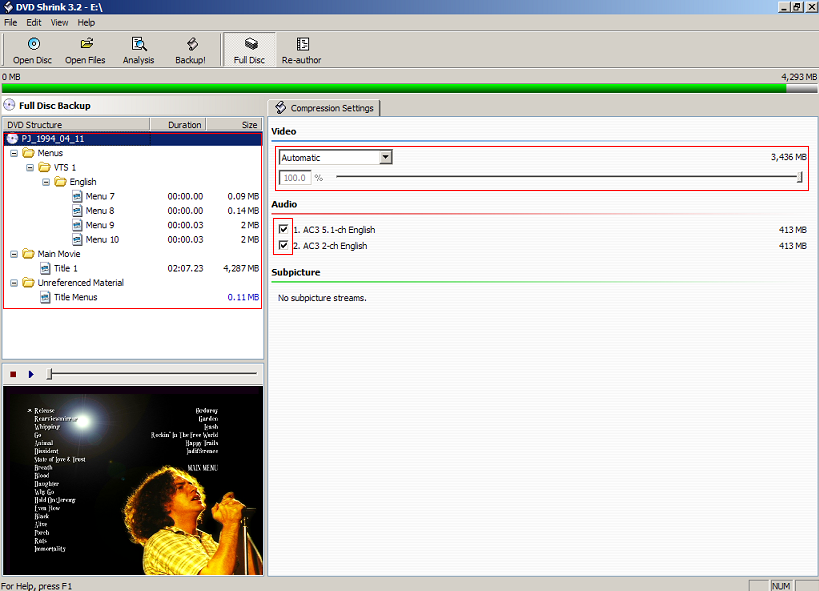The image size is (819, 591).
Task: Collapse the Menus folder in tree
Action: (x=13, y=153)
